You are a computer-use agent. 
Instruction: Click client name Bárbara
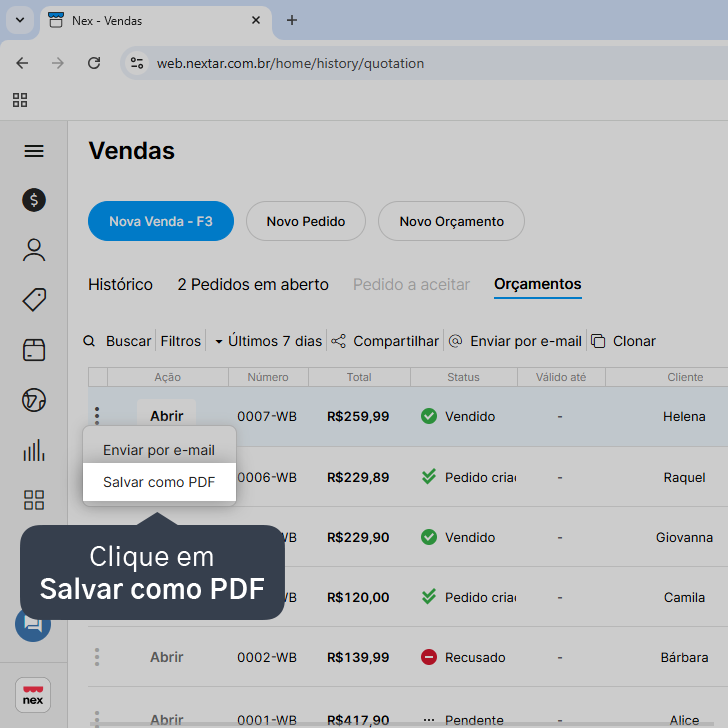[684, 657]
